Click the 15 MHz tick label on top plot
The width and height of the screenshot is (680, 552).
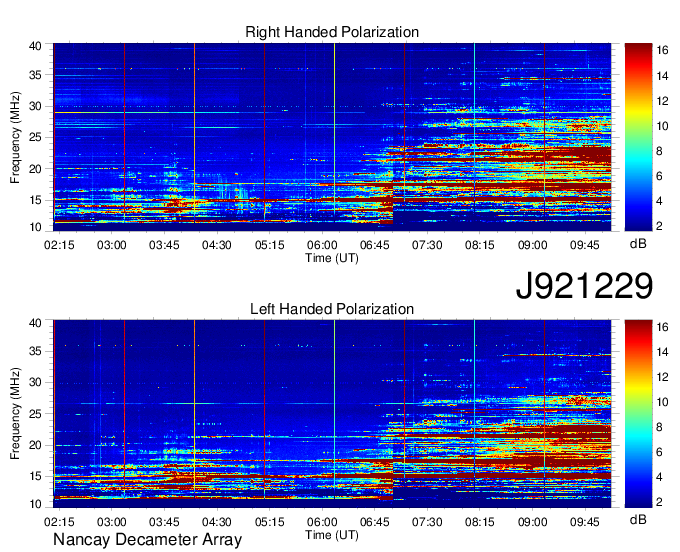click(35, 201)
